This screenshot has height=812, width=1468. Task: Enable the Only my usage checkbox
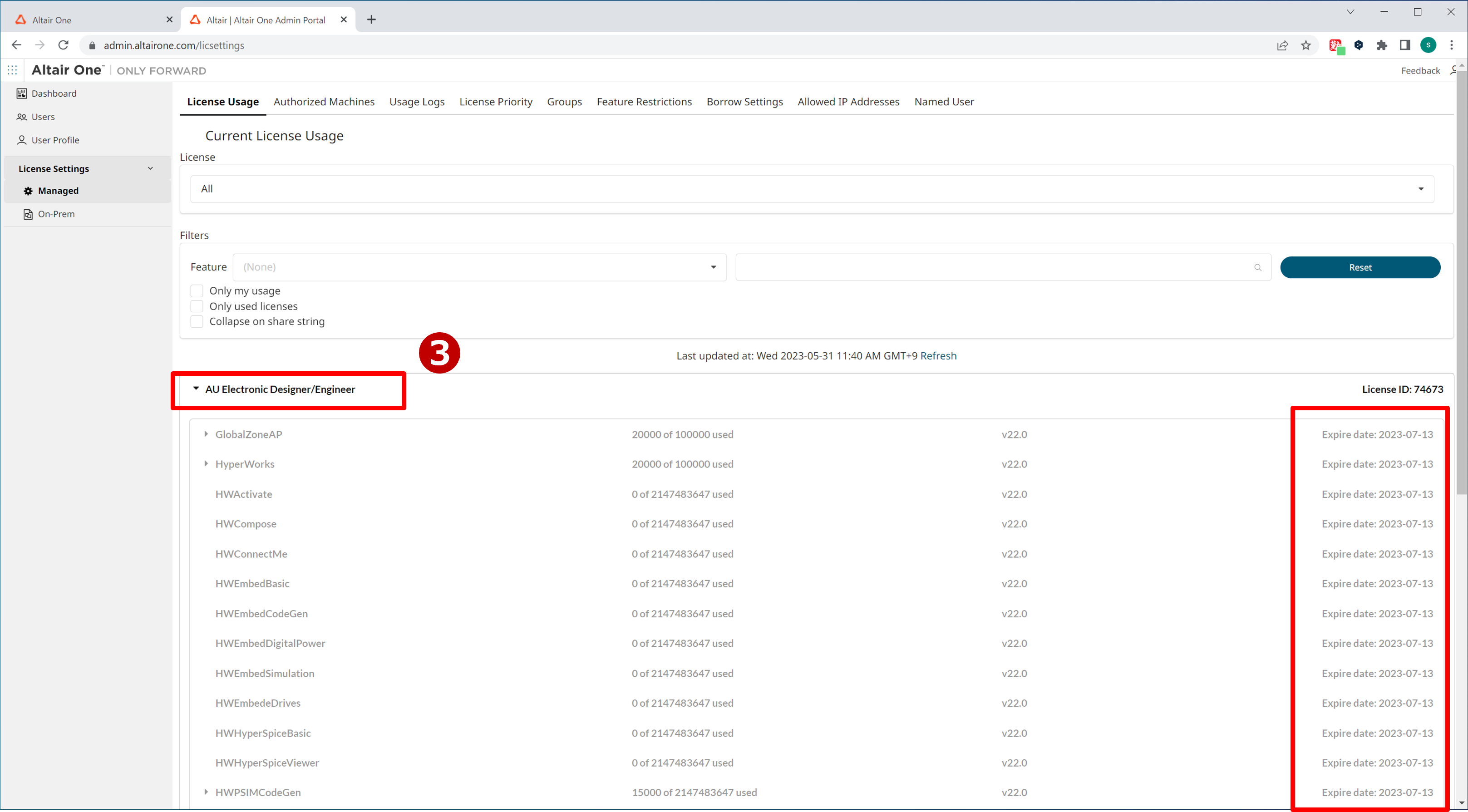click(x=197, y=290)
